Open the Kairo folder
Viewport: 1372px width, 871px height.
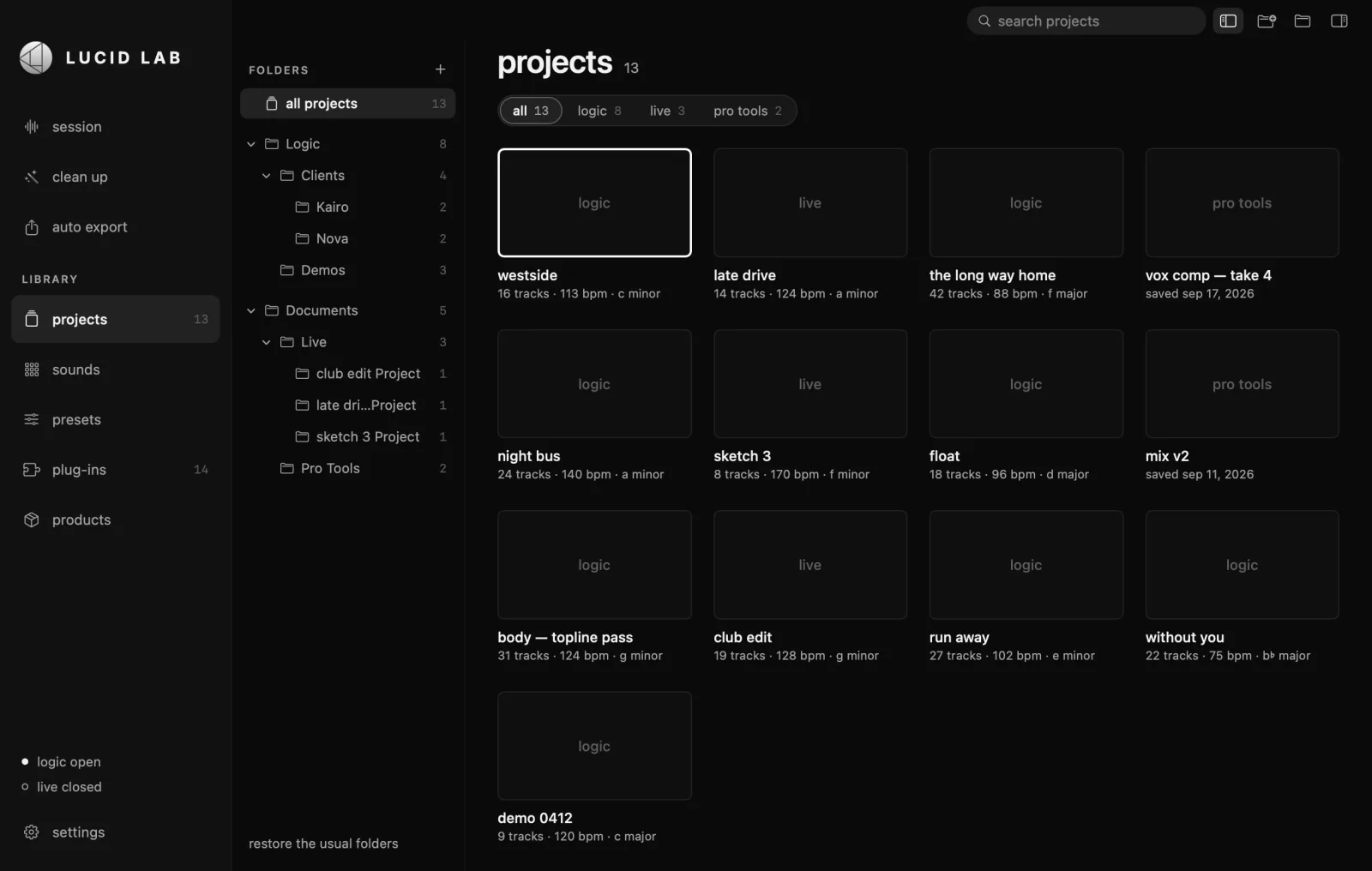pyautogui.click(x=347, y=207)
